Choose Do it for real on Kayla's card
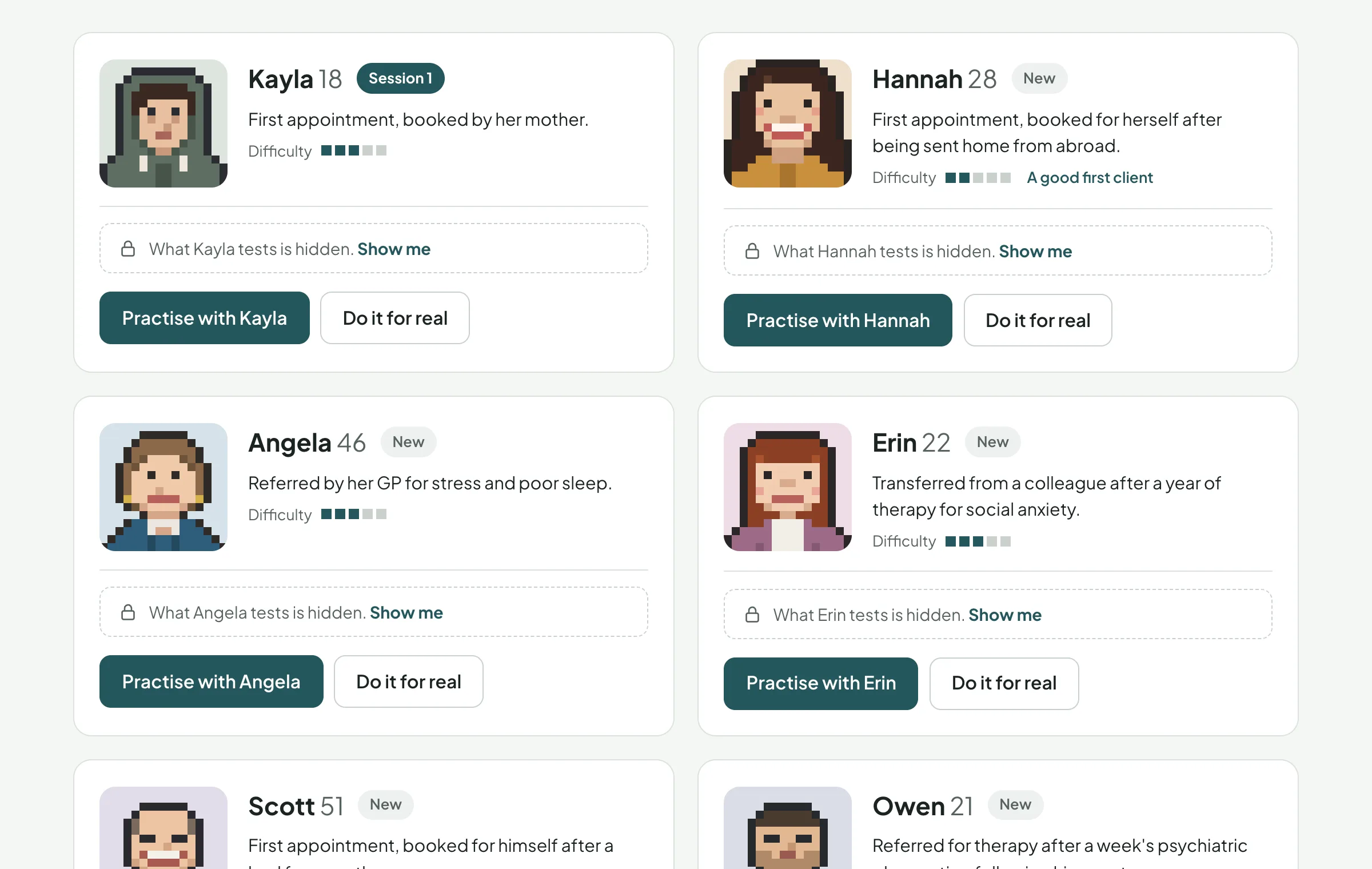Image resolution: width=1372 pixels, height=869 pixels. (x=395, y=318)
